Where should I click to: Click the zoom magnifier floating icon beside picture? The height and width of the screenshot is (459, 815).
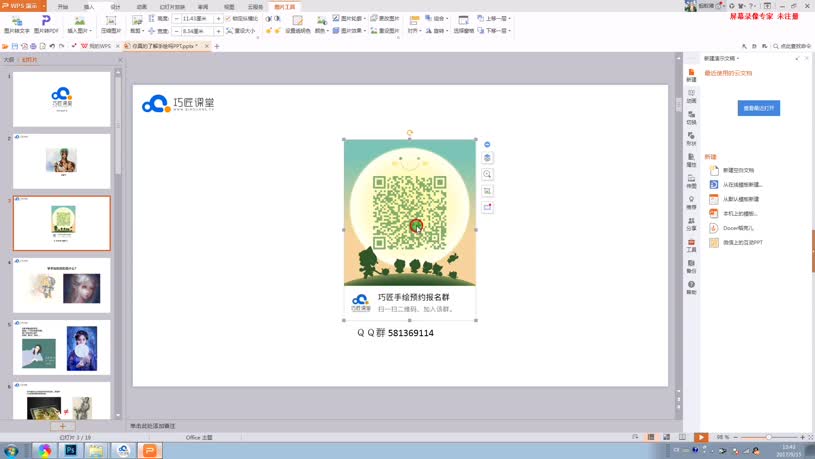click(487, 174)
